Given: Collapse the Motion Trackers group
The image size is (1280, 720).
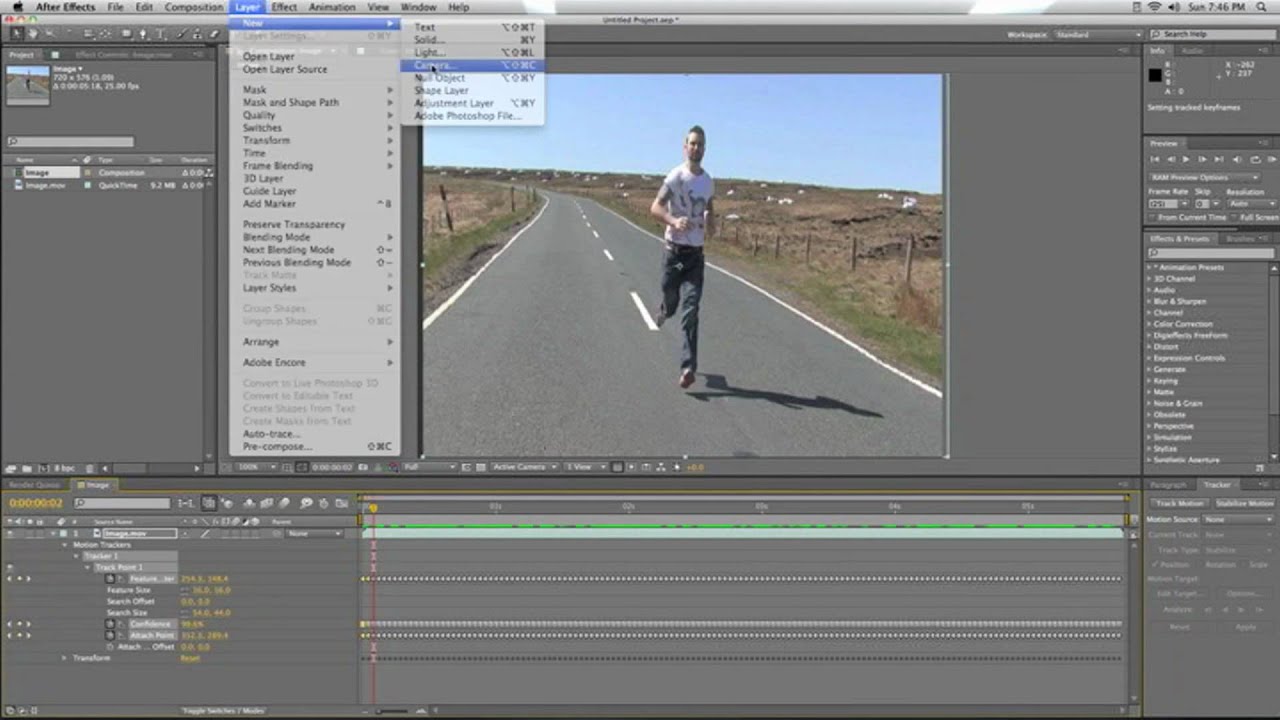Looking at the screenshot, I should [65, 545].
